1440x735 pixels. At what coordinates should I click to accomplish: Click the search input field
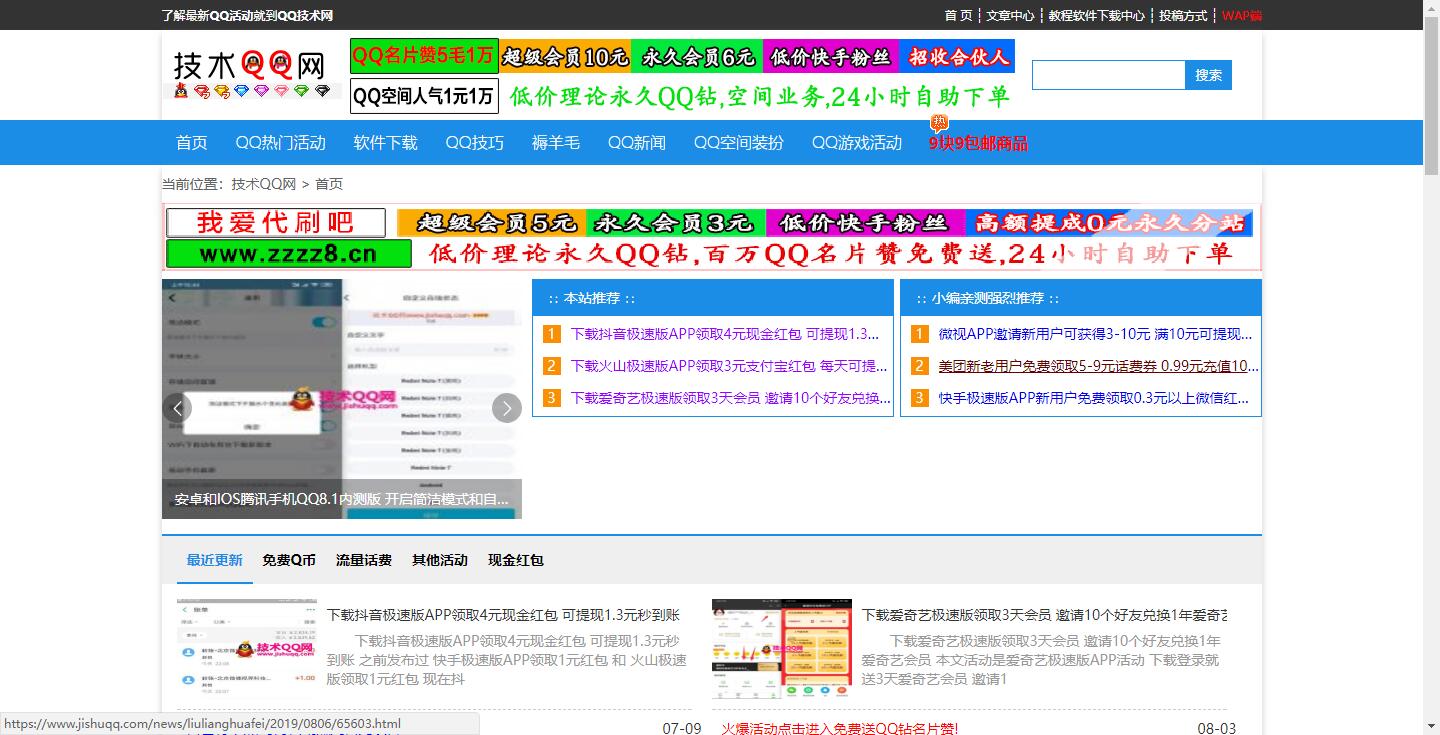click(1108, 75)
